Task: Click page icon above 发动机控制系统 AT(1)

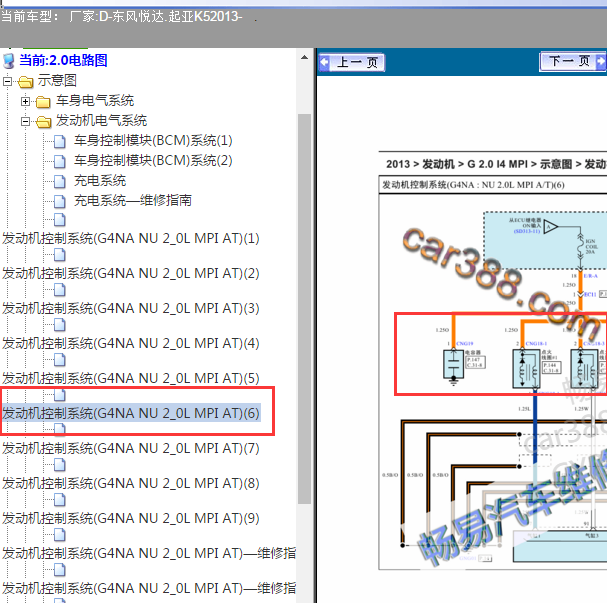Action: point(60,219)
